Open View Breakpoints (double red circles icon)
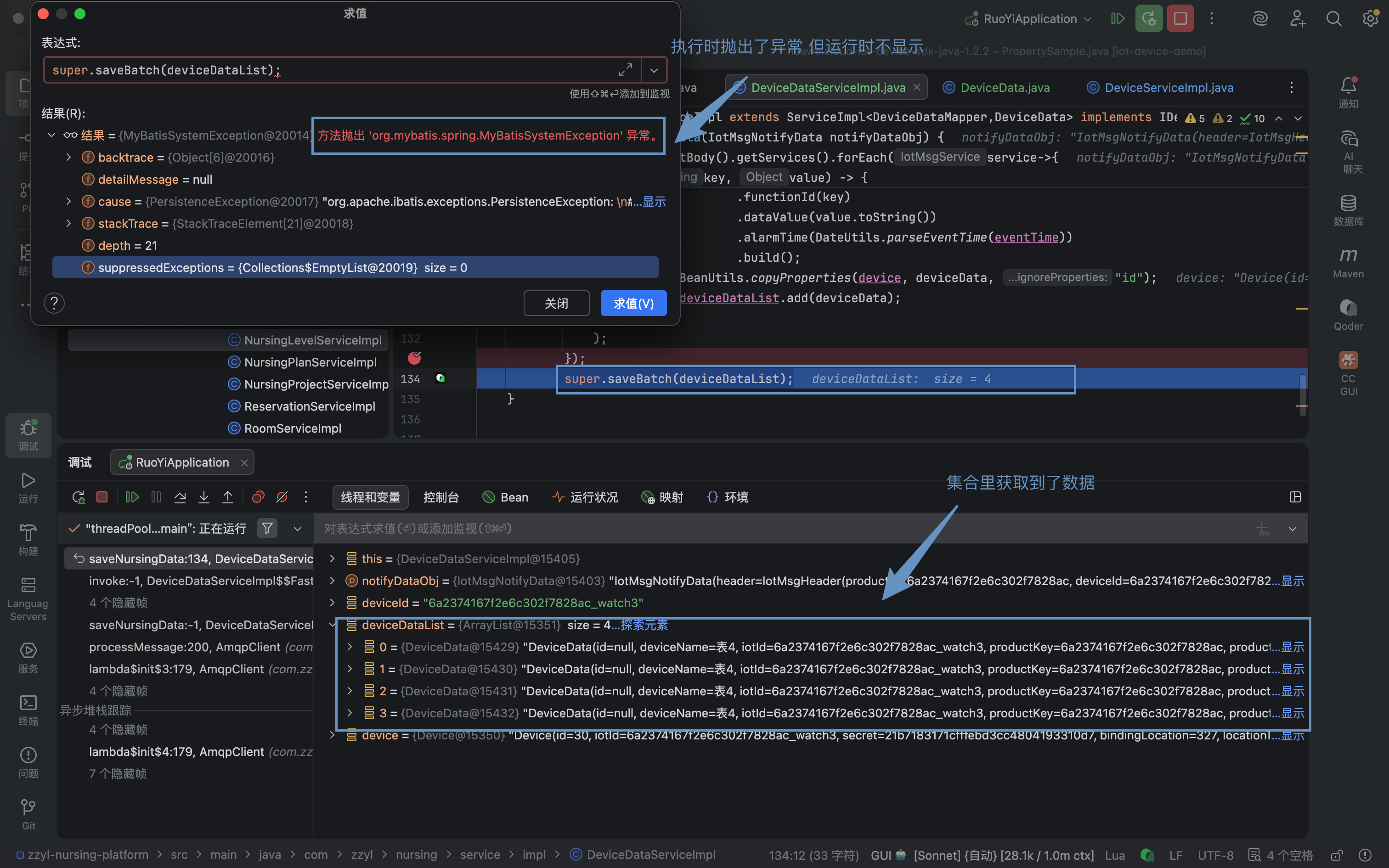The height and width of the screenshot is (868, 1389). click(x=258, y=497)
